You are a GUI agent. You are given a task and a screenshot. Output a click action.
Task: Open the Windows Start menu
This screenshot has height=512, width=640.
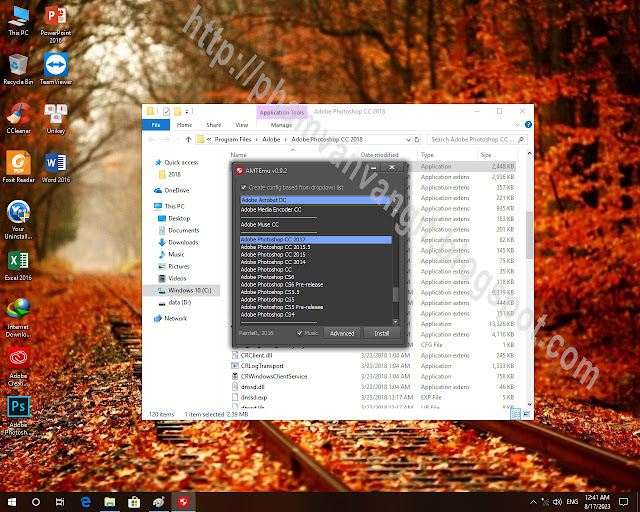[x=11, y=502]
